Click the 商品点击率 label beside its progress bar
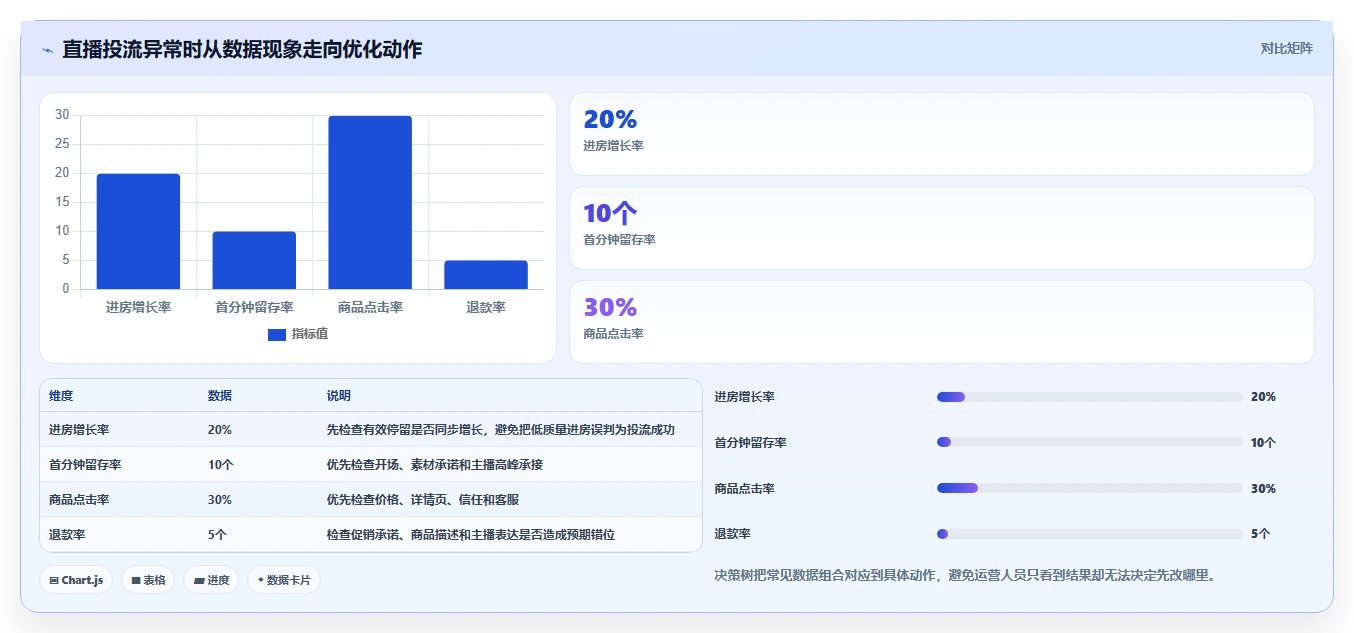The image size is (1354, 633). (744, 489)
